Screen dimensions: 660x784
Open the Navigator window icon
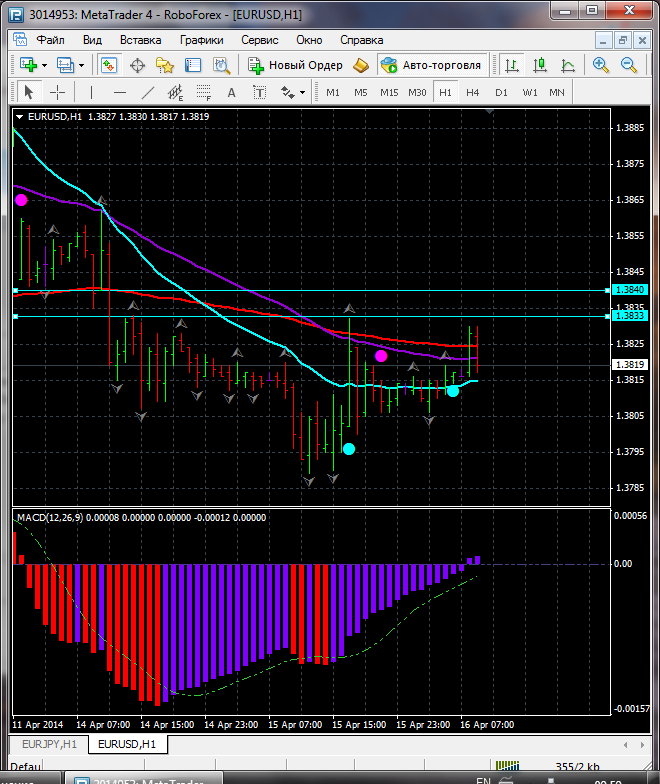[165, 65]
